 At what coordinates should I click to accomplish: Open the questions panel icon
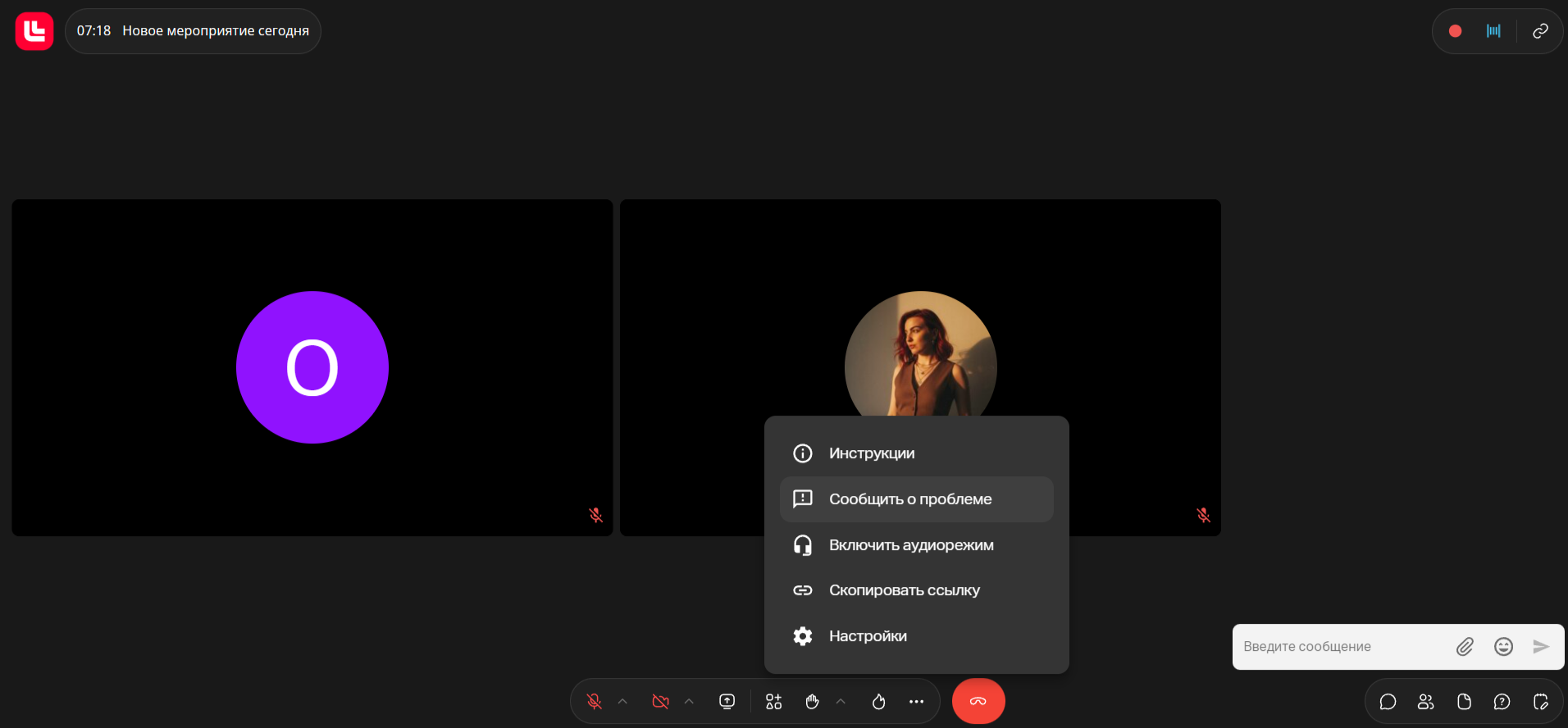(1502, 702)
